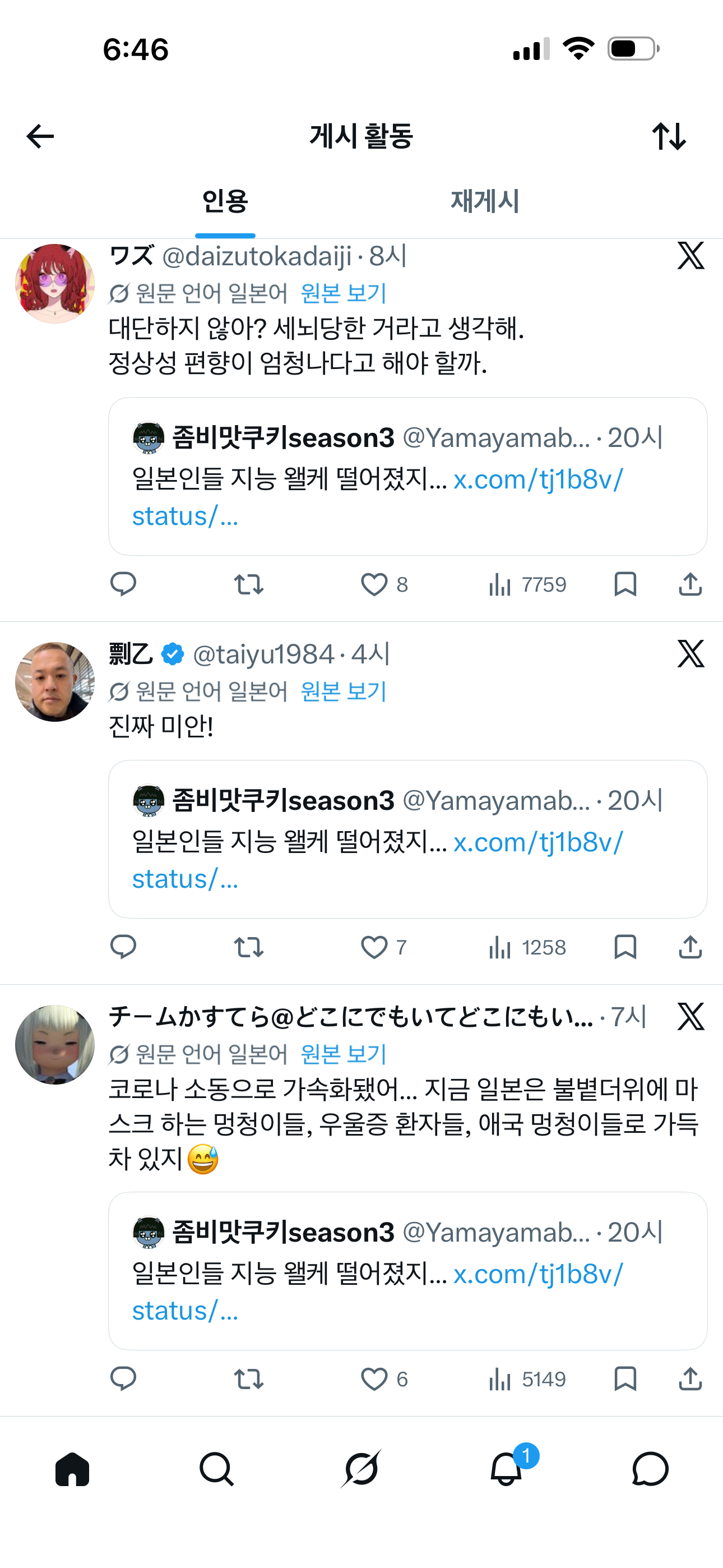The width and height of the screenshot is (723, 1568).
Task: Open sort order arrows icon
Action: click(x=669, y=136)
